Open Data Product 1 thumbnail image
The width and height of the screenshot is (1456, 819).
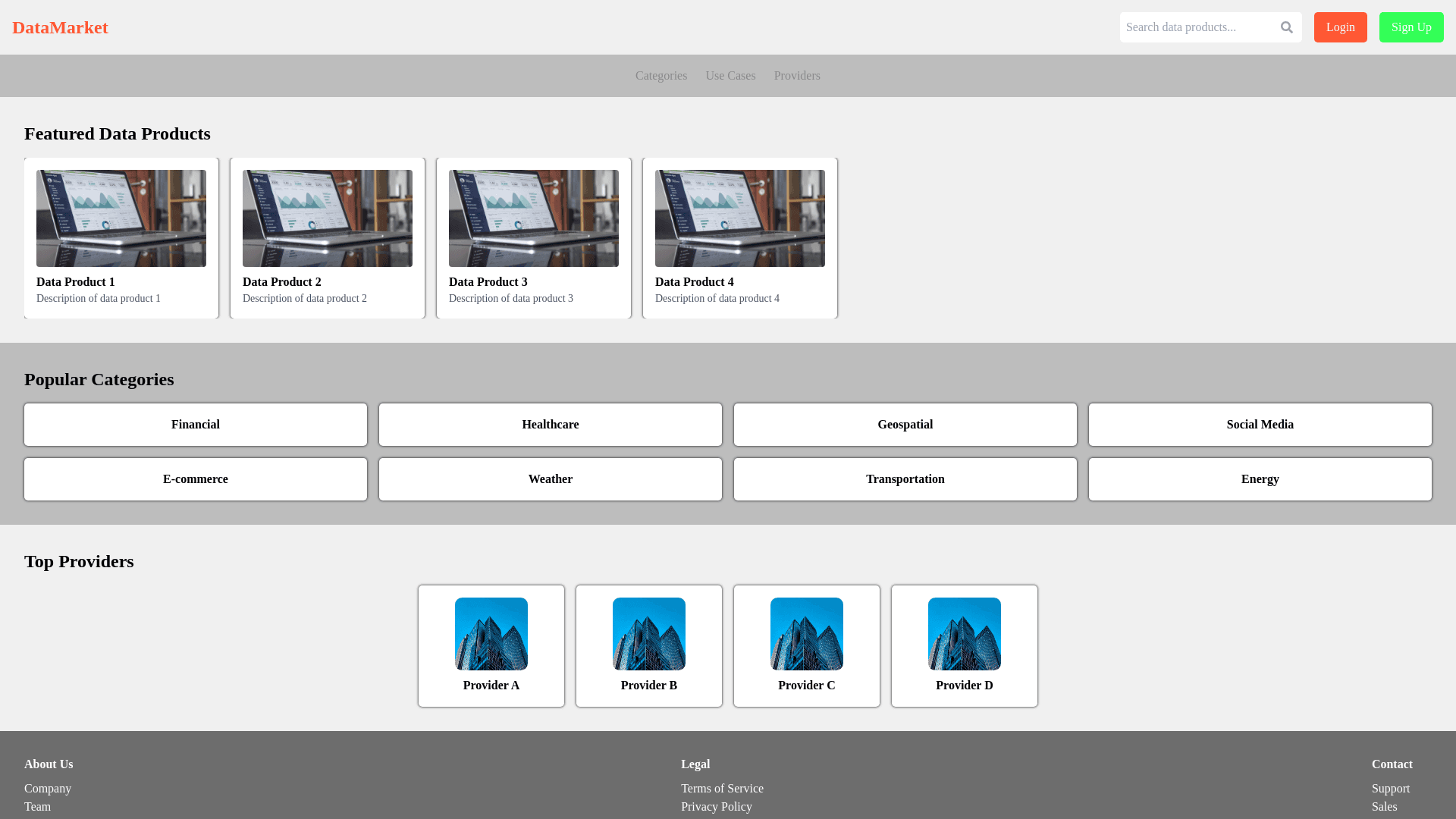click(x=121, y=218)
